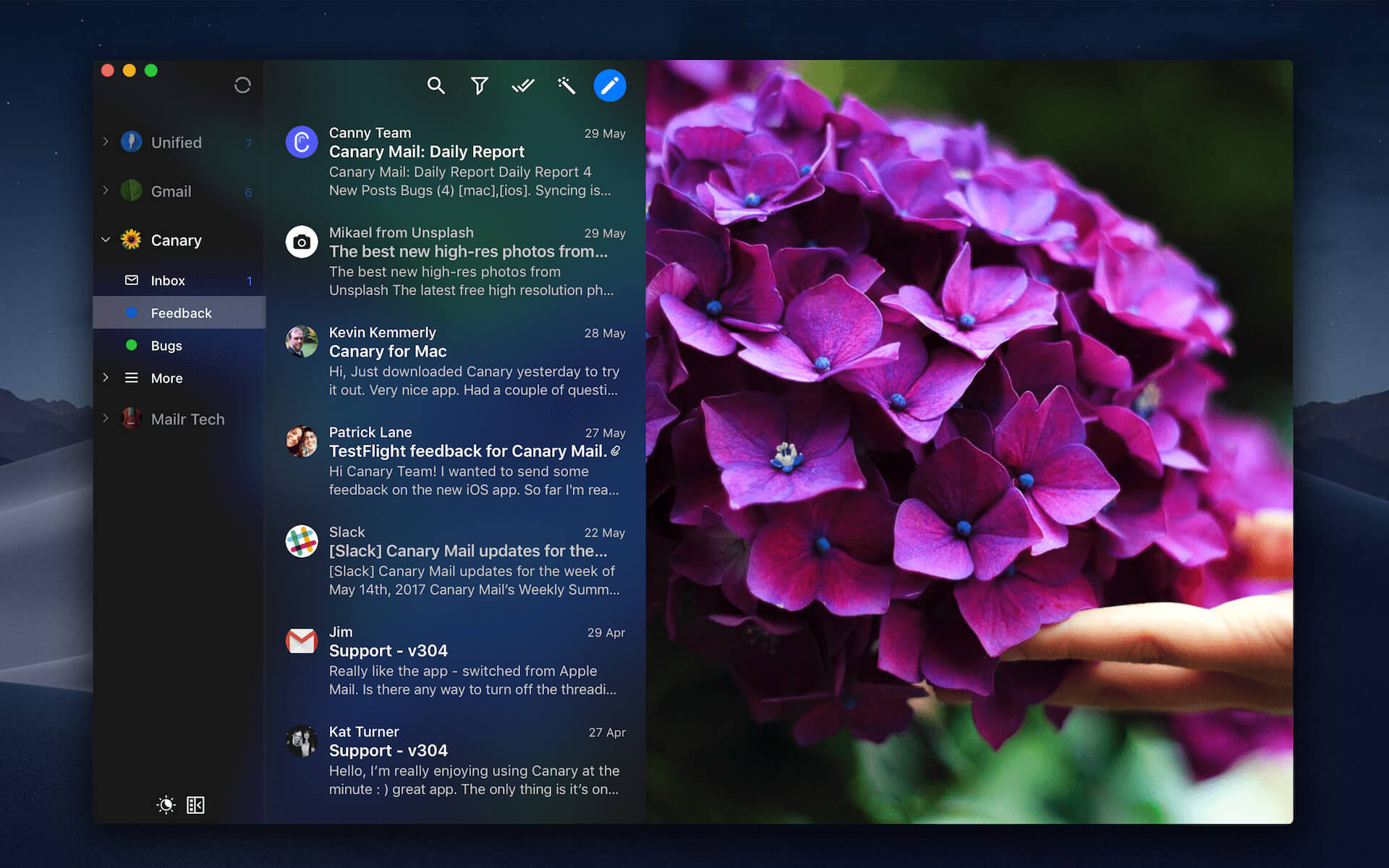Toggle dark/light theme sun icon

click(166, 804)
